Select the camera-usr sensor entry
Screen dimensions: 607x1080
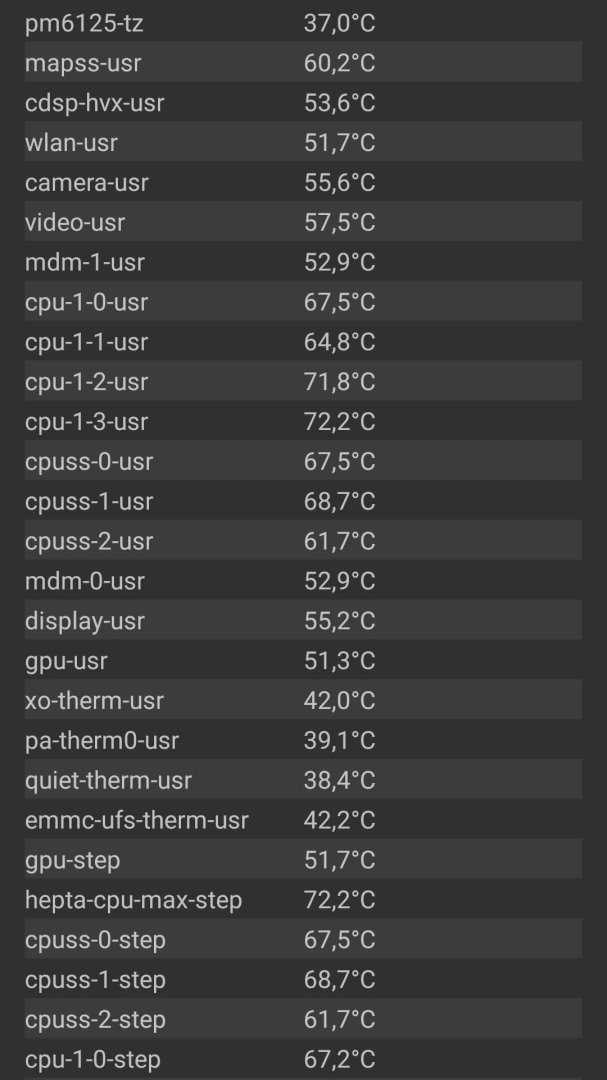coord(303,183)
